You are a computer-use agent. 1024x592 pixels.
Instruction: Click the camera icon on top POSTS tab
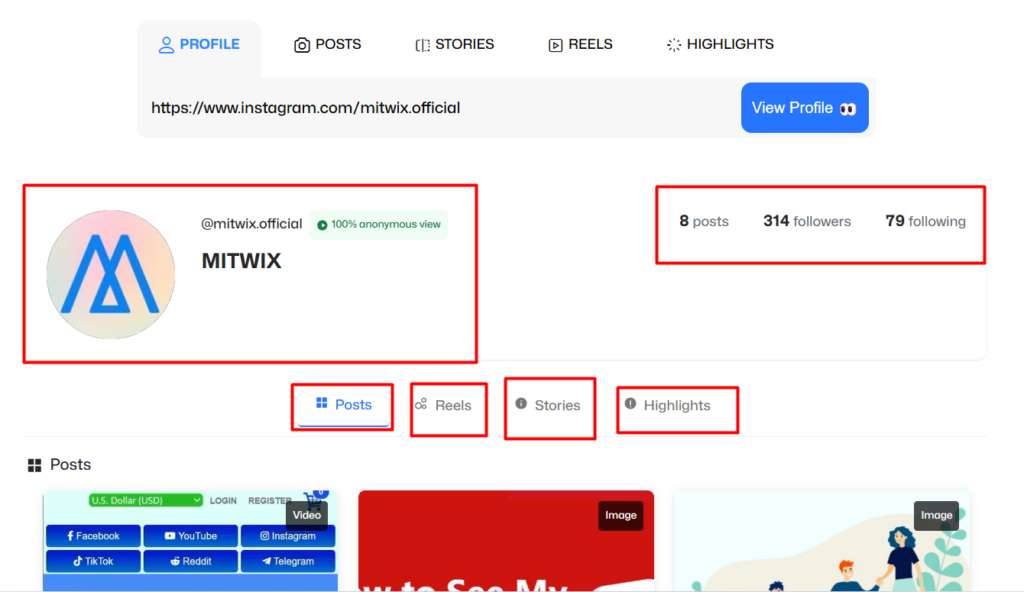(x=302, y=45)
